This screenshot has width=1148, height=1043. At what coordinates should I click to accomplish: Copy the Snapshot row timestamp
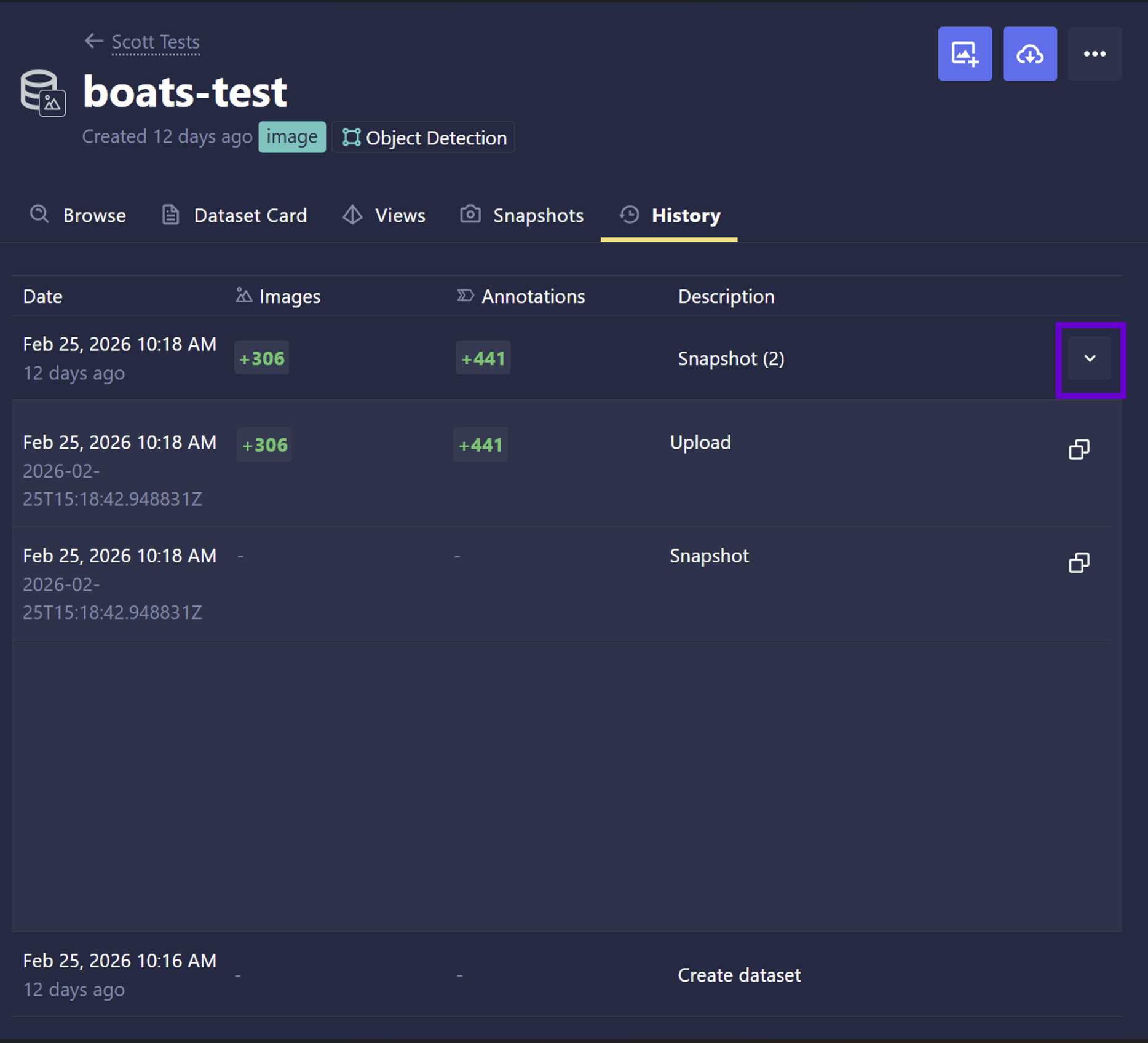click(1079, 562)
